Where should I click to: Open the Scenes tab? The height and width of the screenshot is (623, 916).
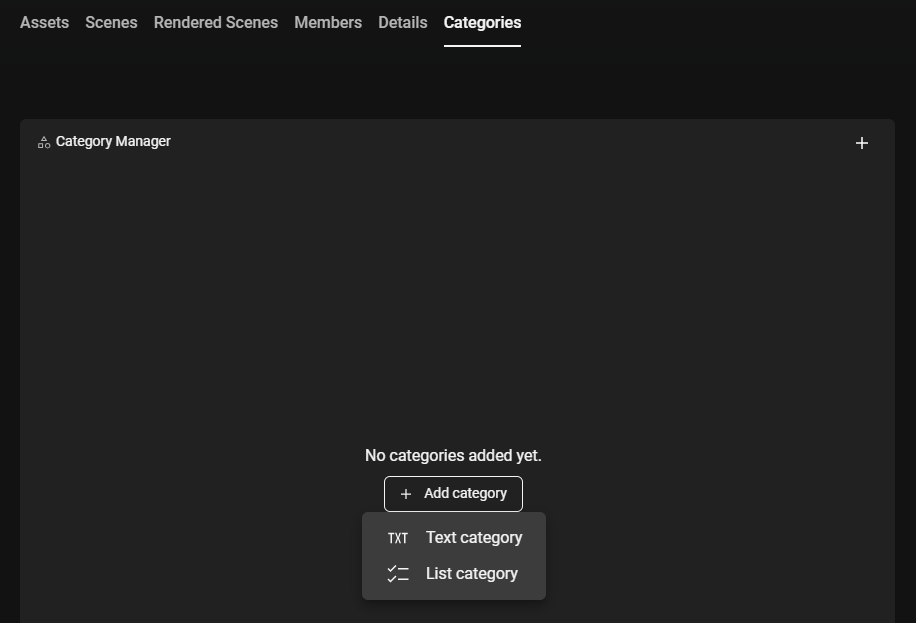point(111,22)
